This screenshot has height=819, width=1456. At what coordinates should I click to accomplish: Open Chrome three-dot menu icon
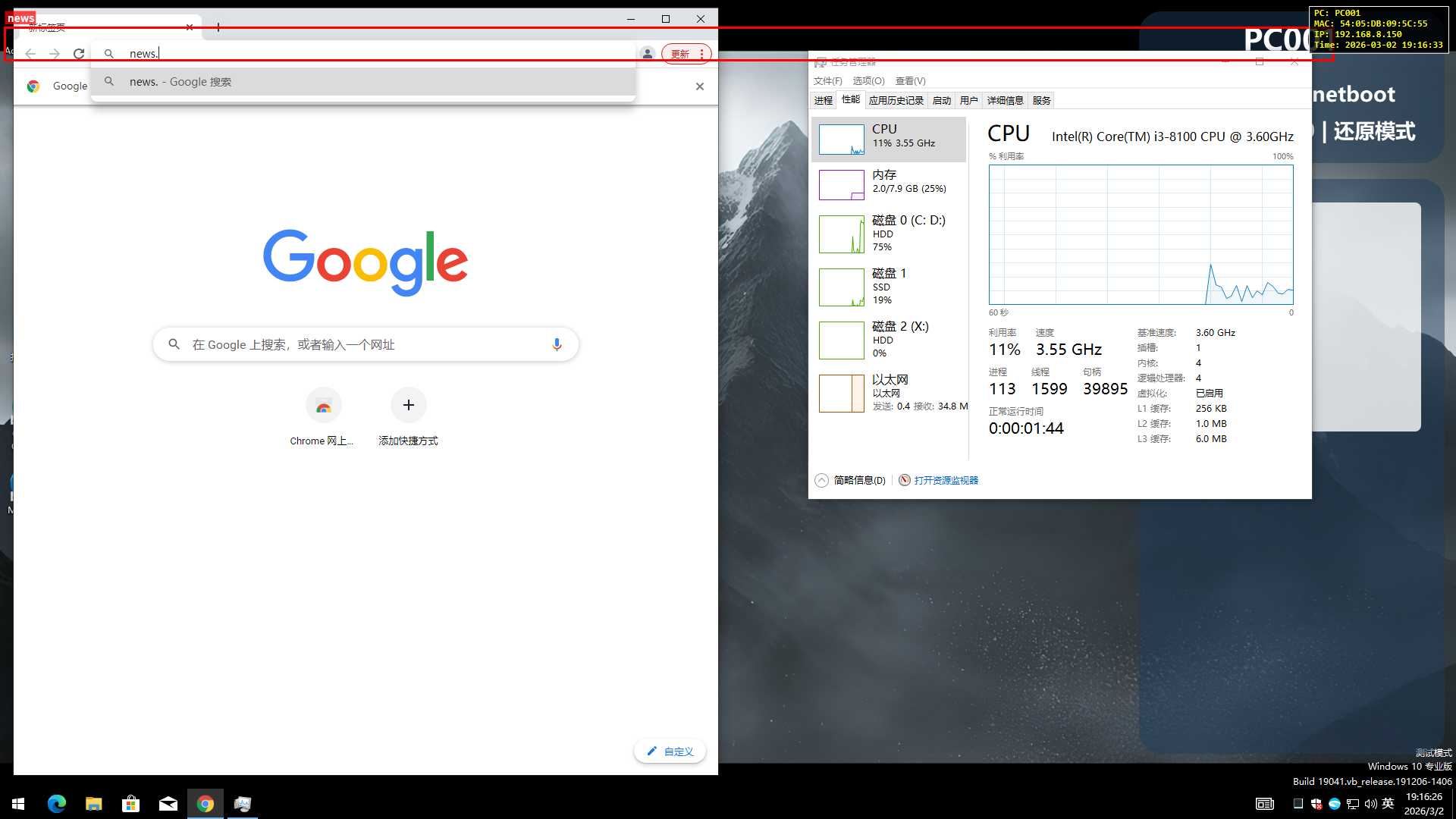click(702, 54)
